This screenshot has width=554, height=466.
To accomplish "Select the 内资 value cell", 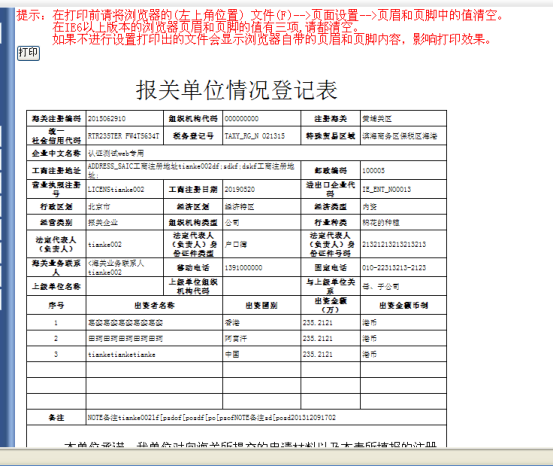I will (x=403, y=207).
